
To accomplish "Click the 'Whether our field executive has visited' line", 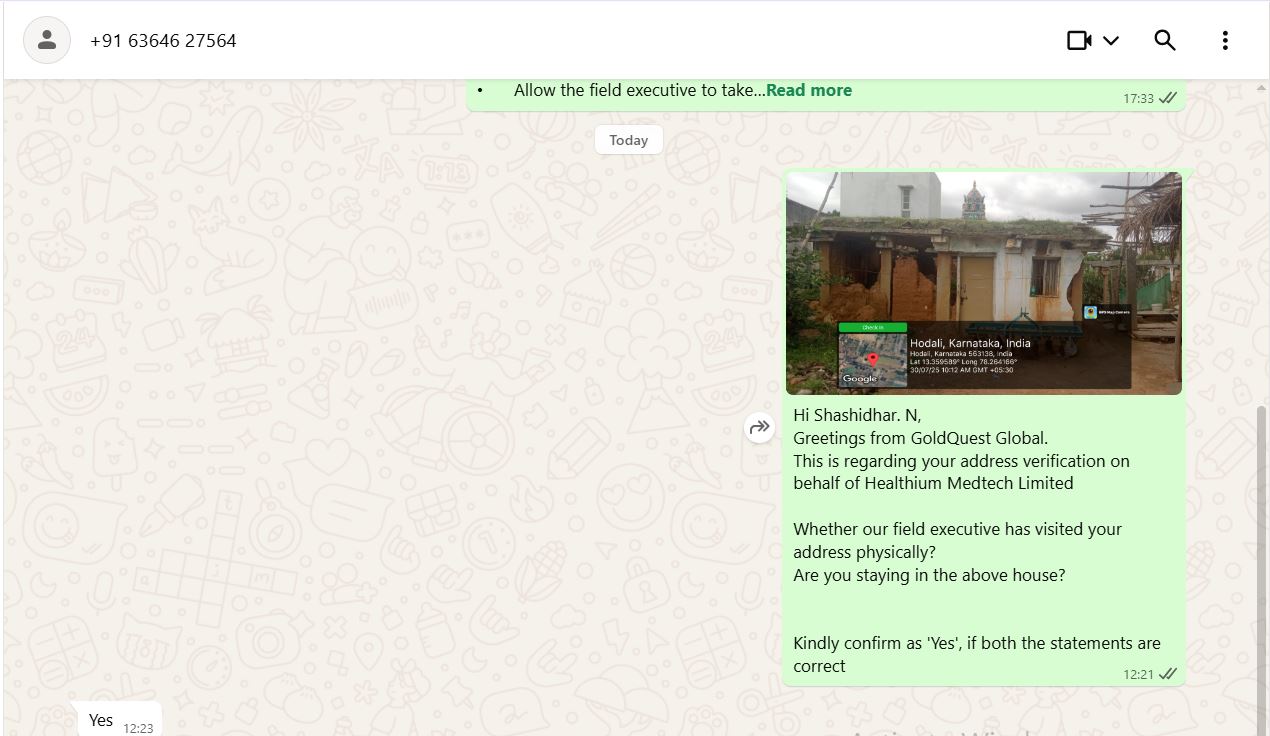I will 957,529.
